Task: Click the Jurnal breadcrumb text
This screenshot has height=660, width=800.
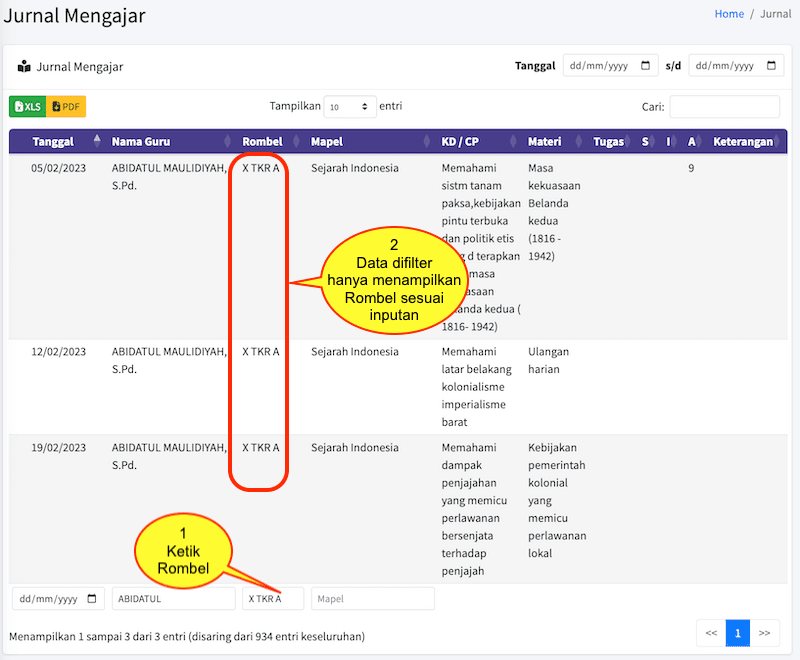Action: pyautogui.click(x=776, y=14)
